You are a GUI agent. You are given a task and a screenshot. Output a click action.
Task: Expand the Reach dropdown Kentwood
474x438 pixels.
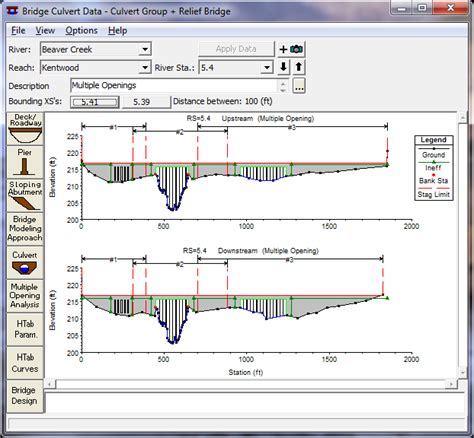click(145, 68)
